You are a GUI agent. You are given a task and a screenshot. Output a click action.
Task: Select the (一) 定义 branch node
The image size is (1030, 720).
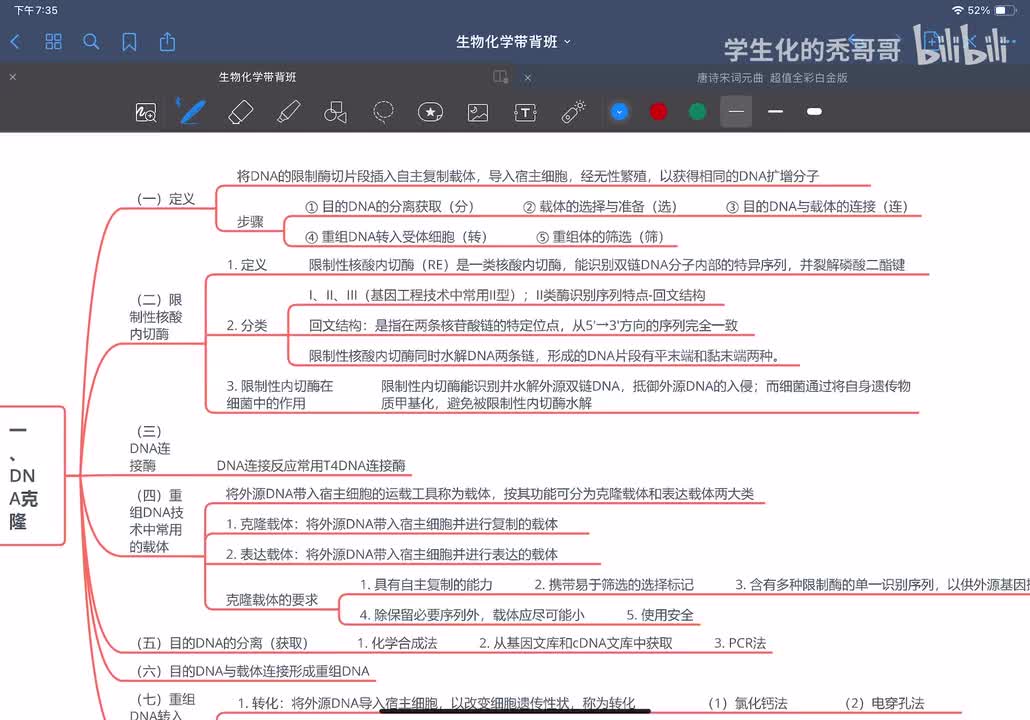166,199
